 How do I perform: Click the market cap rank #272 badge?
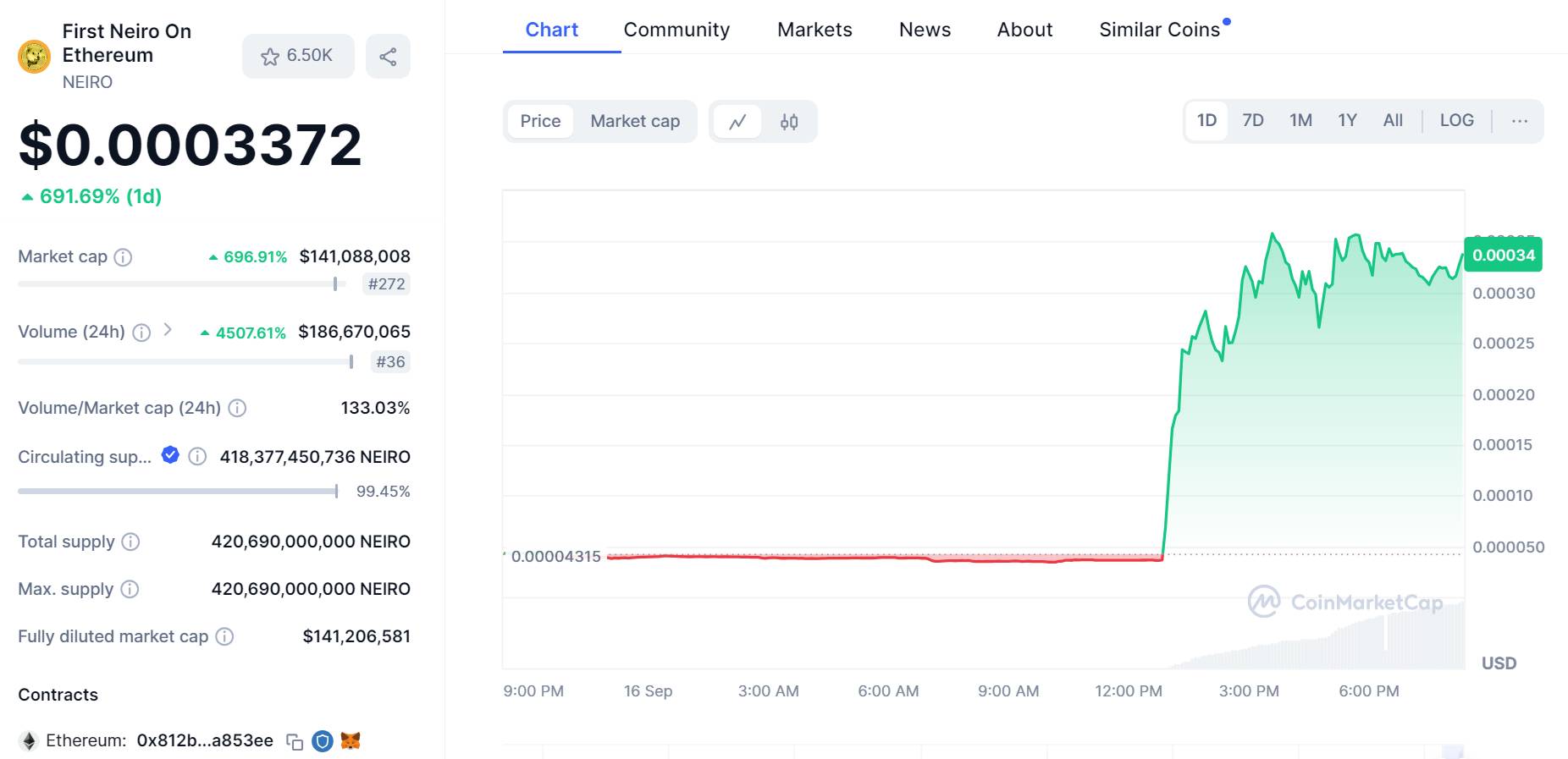point(386,284)
